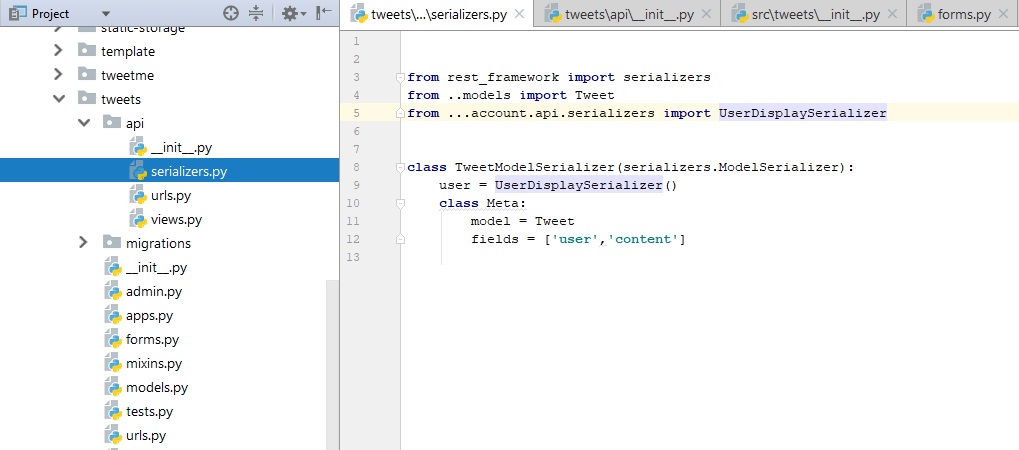Click the 'content' string in fields

643,239
